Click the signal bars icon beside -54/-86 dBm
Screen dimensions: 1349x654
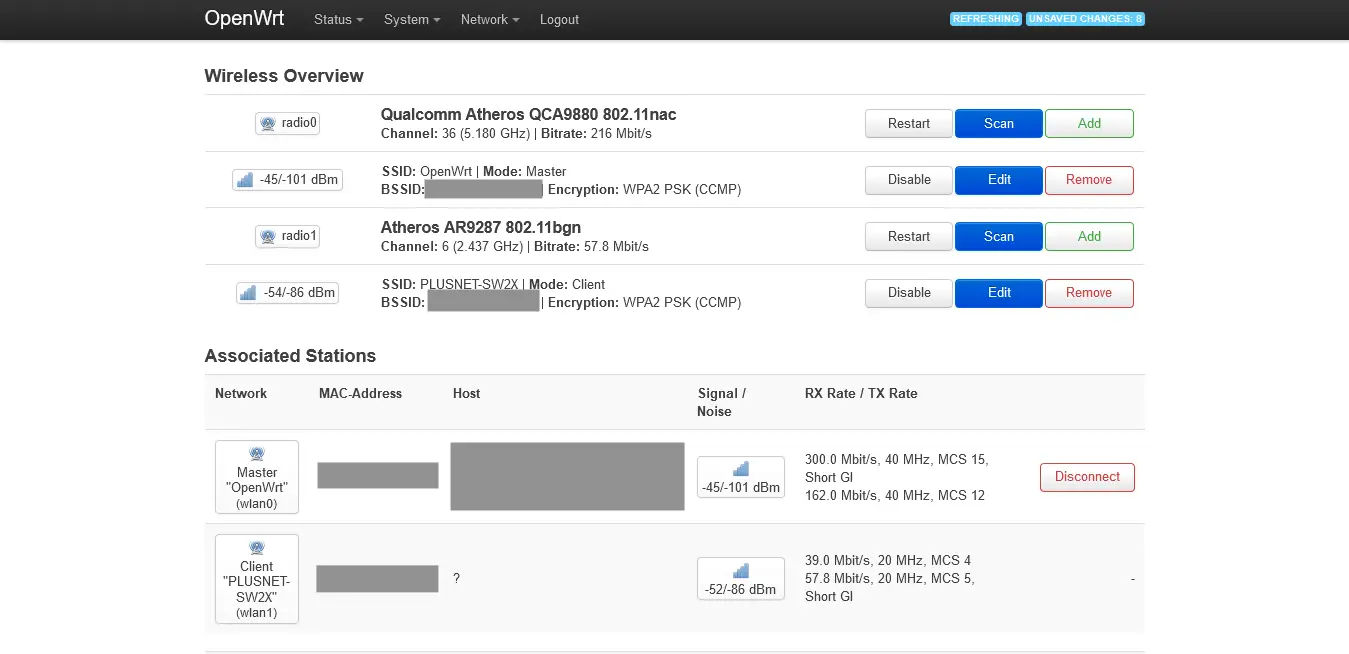pyautogui.click(x=249, y=293)
